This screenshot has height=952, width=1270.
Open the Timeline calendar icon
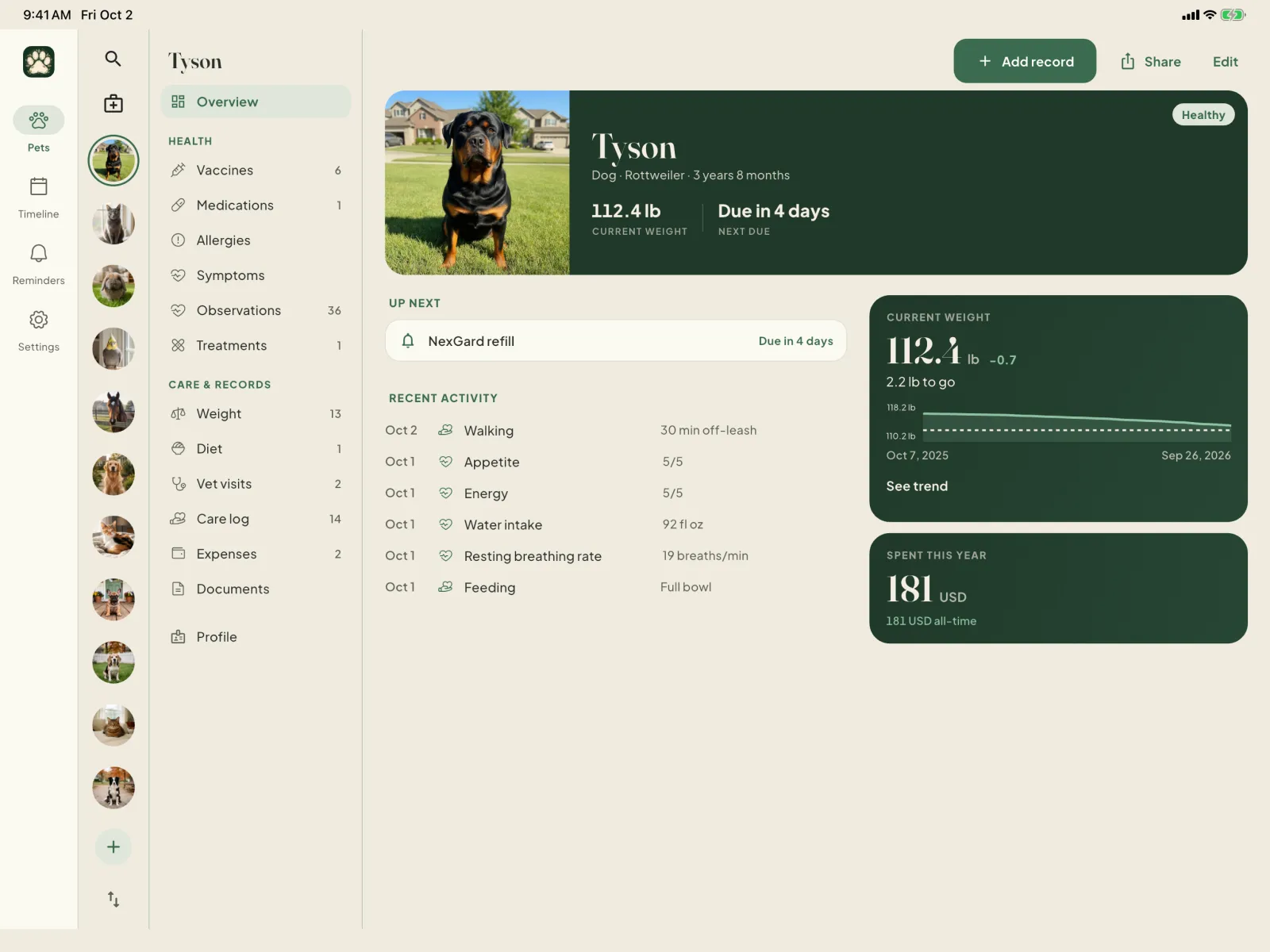39,186
